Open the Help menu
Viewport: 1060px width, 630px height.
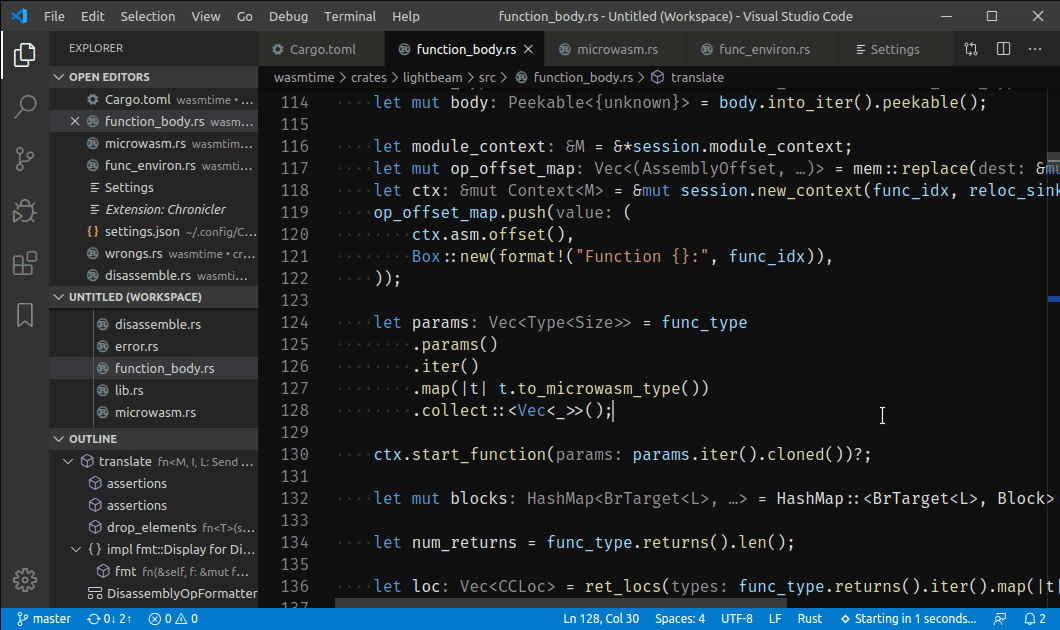click(x=406, y=16)
